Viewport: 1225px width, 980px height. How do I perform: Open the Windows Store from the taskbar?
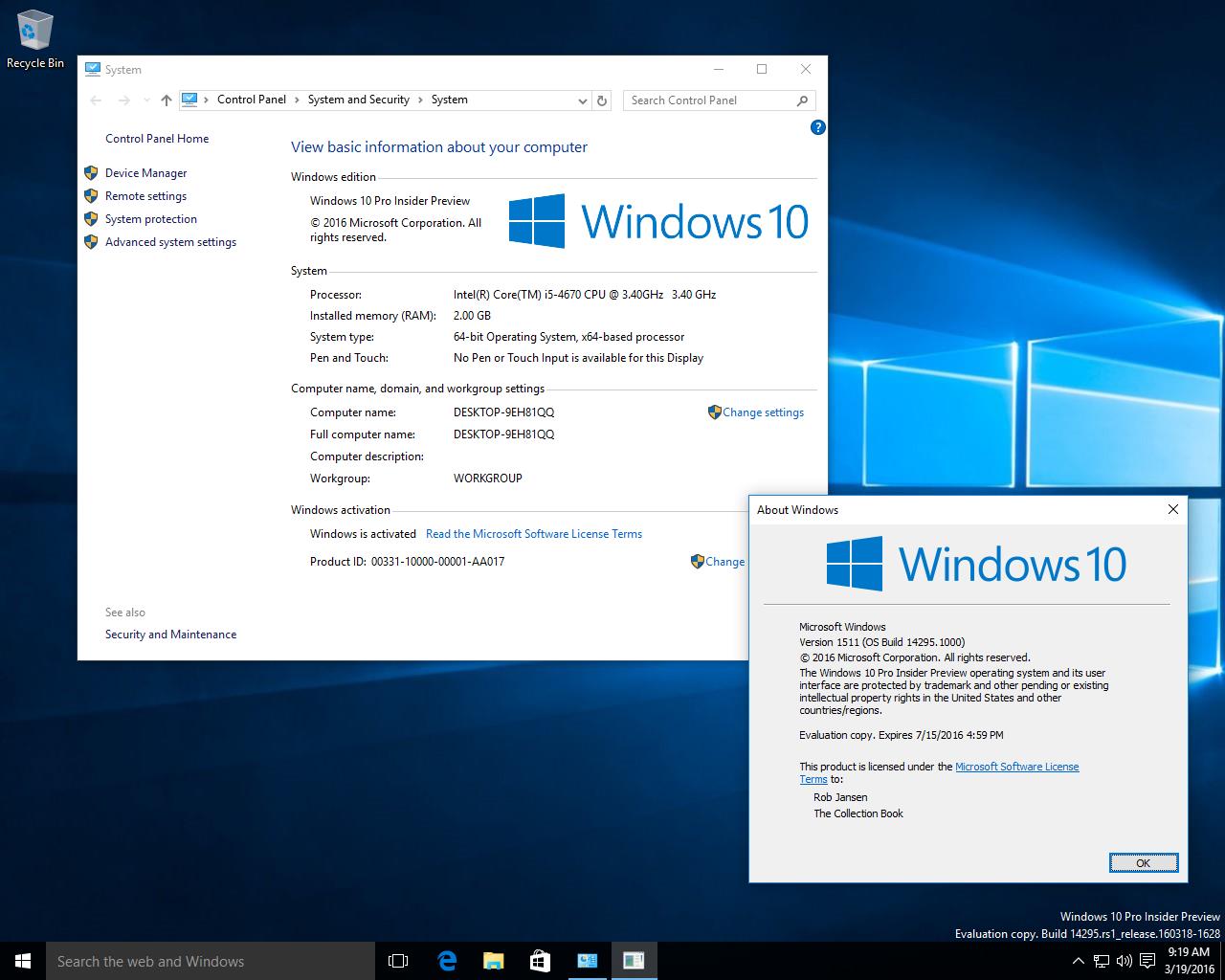click(540, 961)
